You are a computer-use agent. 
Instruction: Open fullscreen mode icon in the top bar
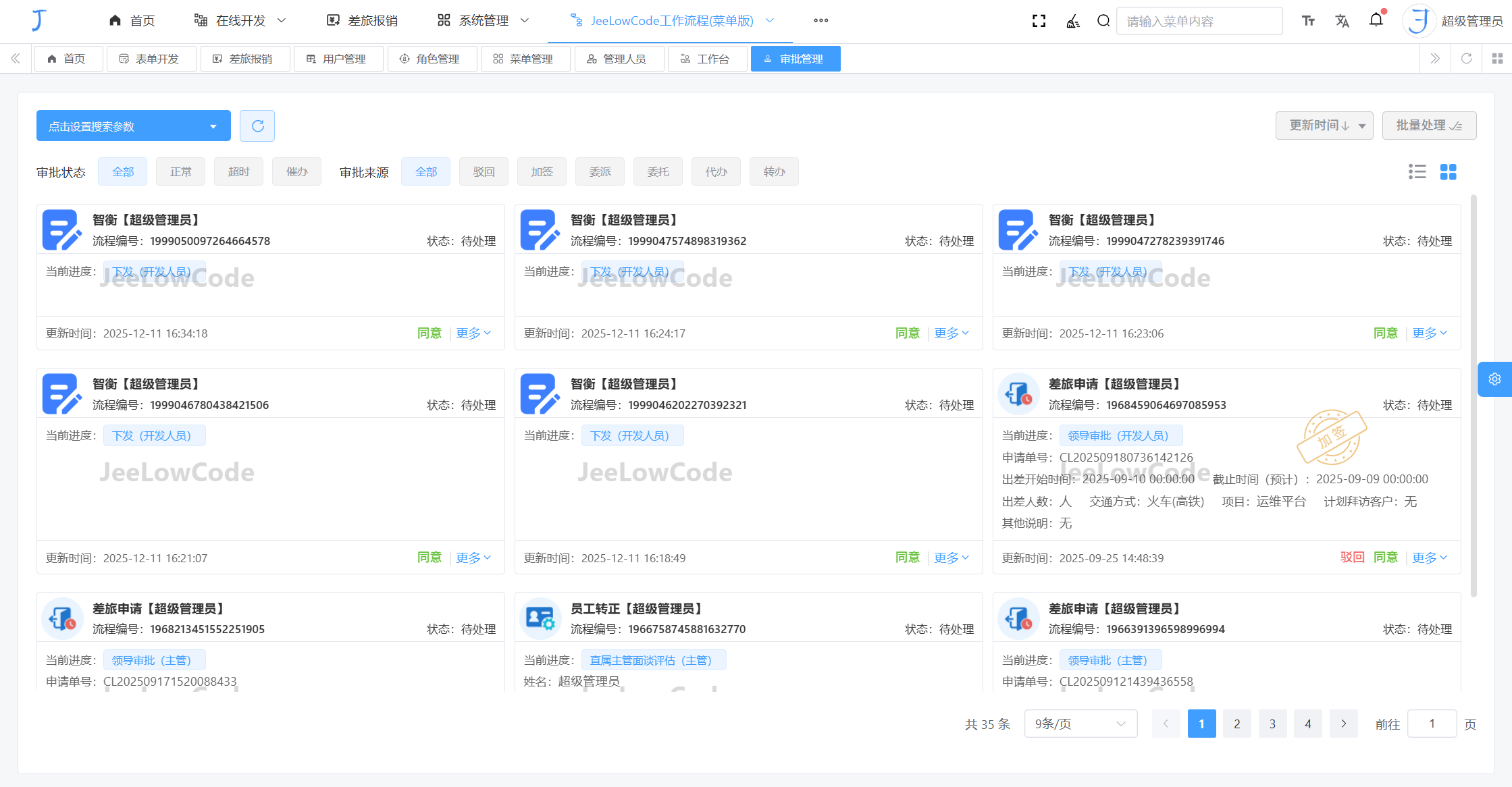[1039, 21]
